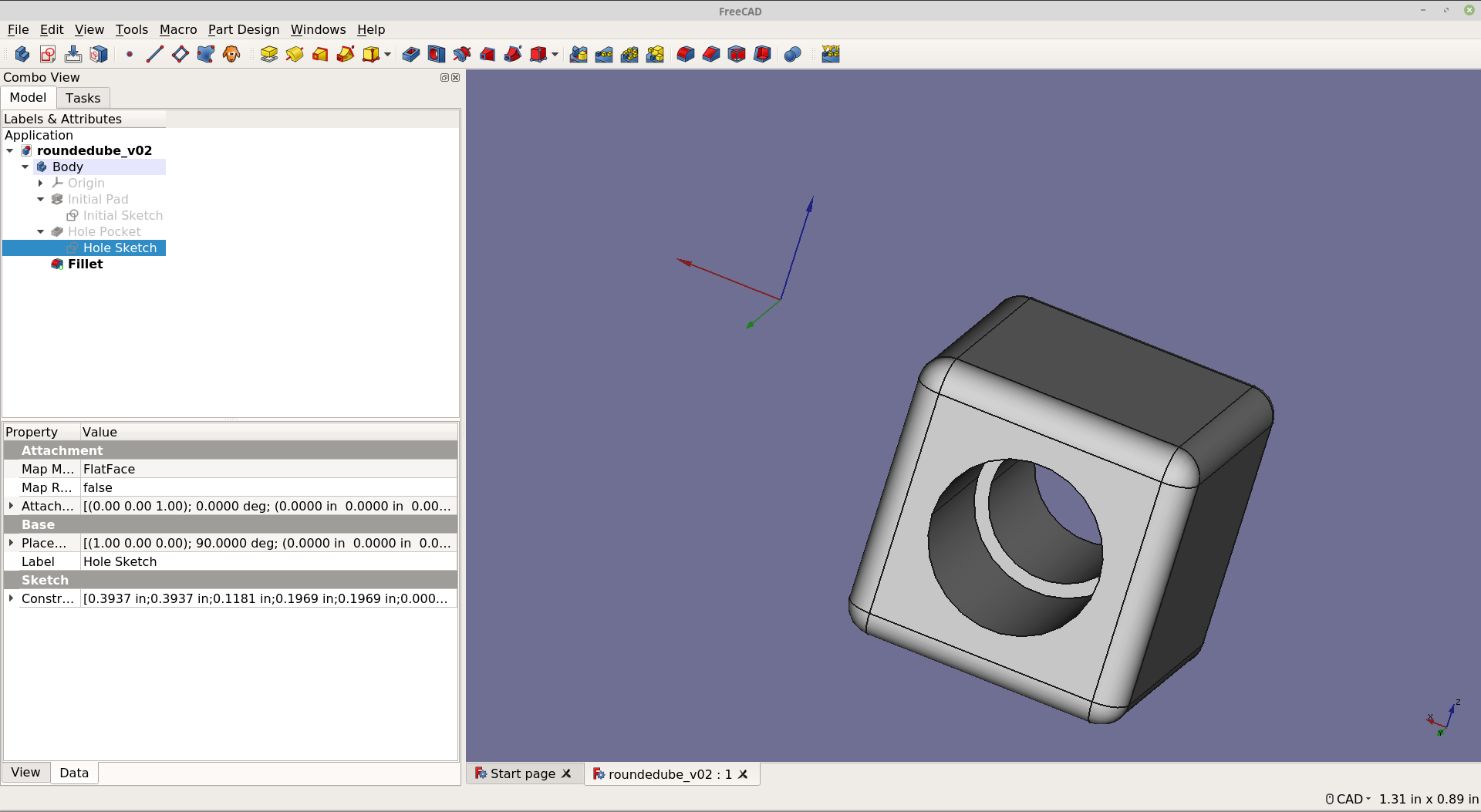1481x812 pixels.
Task: Click the Subtractive loft icon
Action: [x=487, y=54]
